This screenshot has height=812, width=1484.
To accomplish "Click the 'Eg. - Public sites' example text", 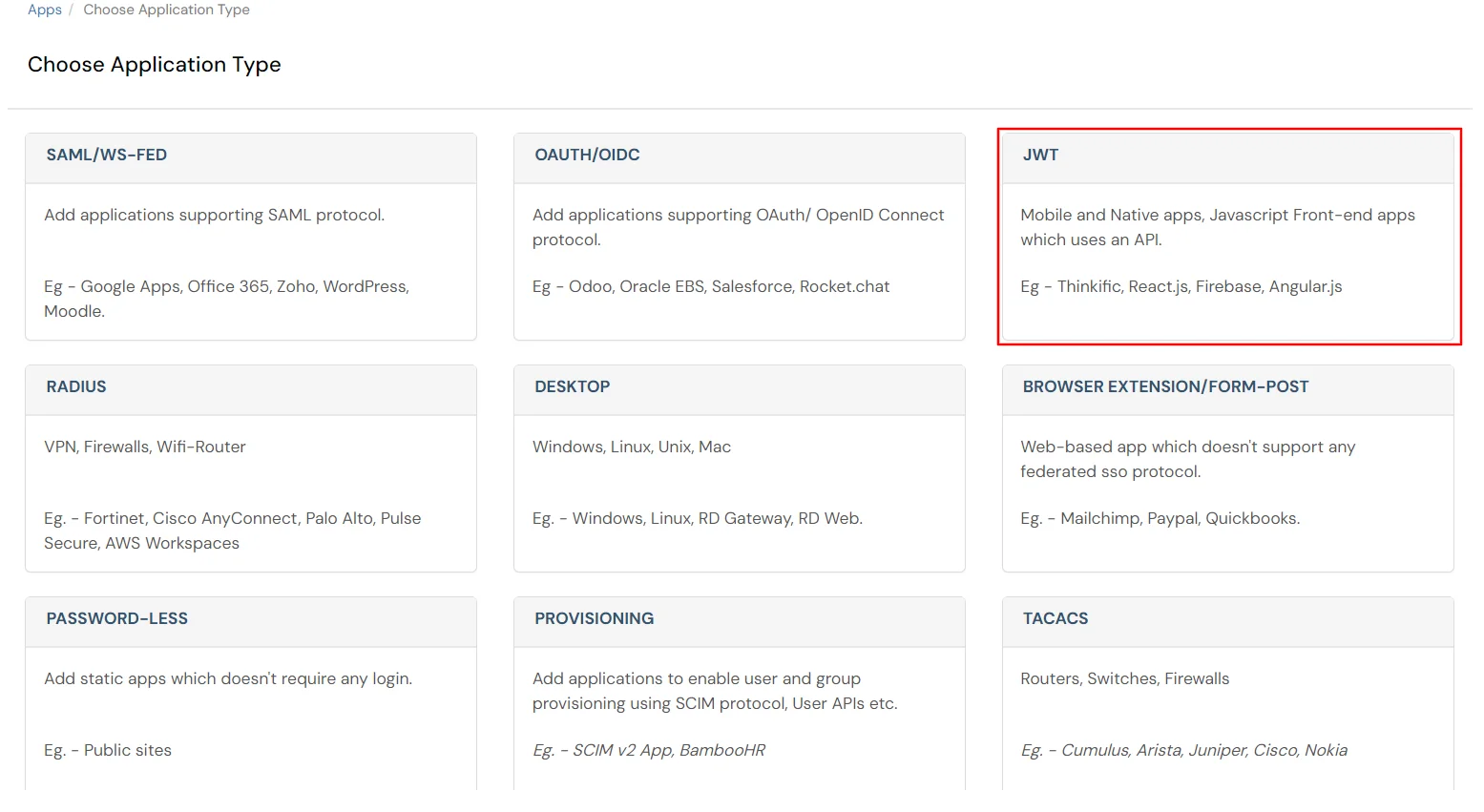I will click(108, 751).
